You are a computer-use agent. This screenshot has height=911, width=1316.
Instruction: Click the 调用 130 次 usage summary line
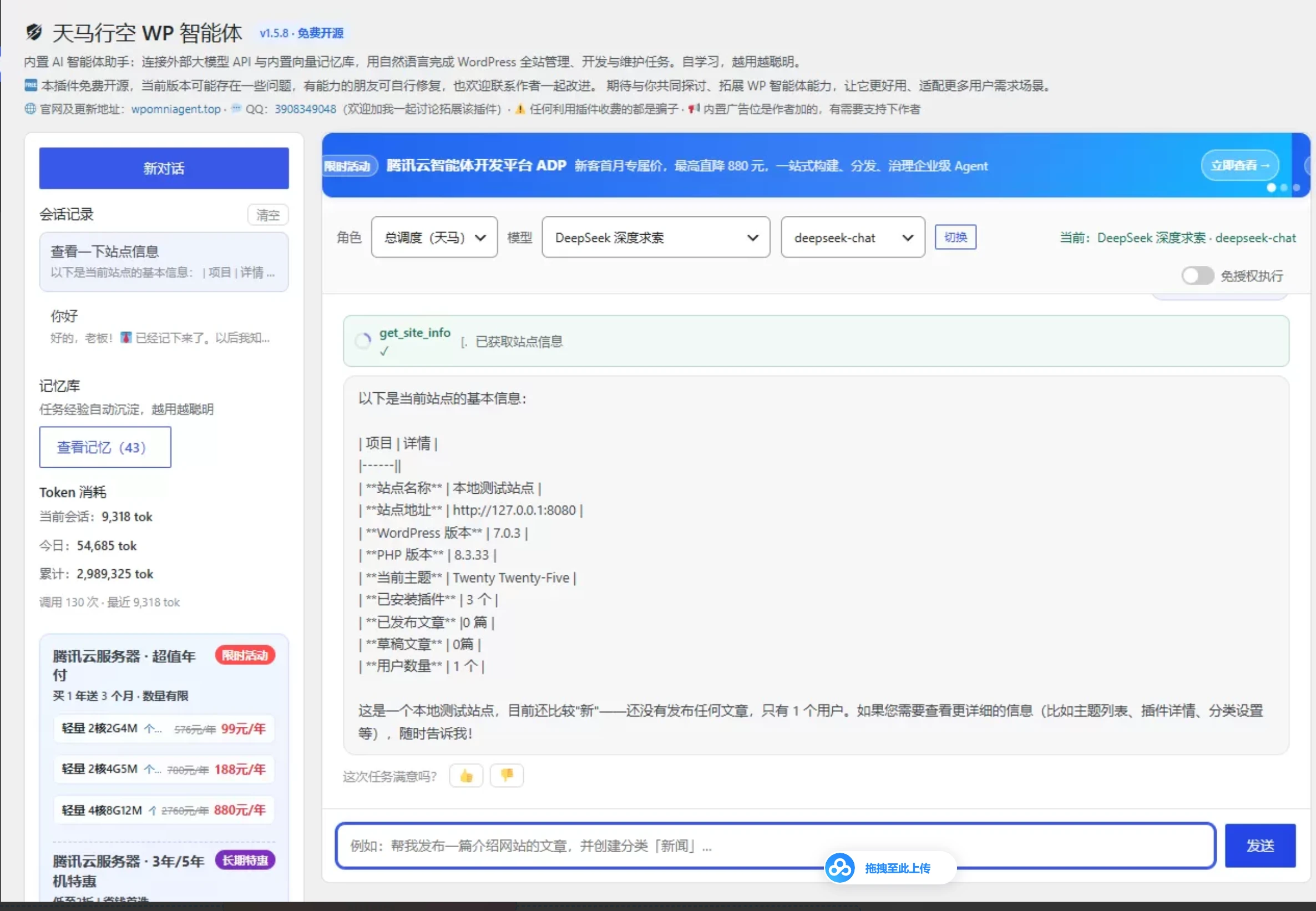(x=109, y=602)
